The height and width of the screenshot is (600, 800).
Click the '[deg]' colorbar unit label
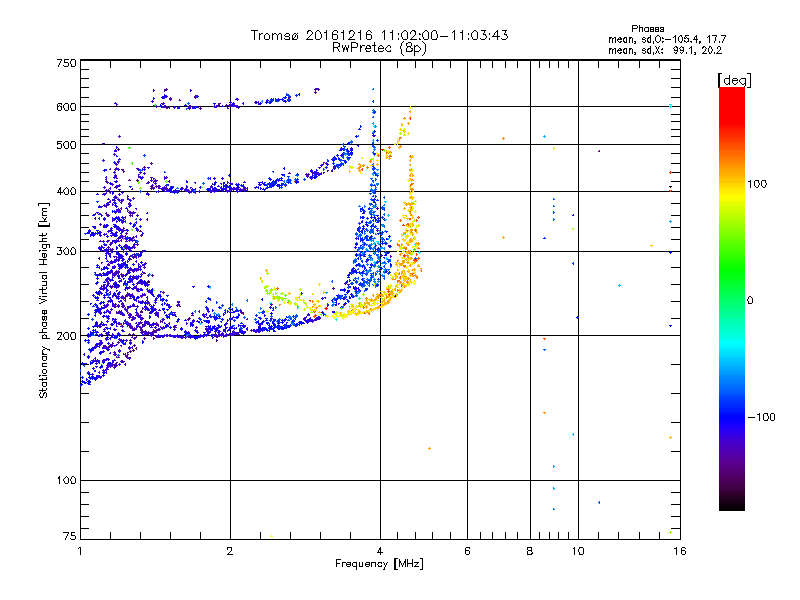[x=734, y=80]
